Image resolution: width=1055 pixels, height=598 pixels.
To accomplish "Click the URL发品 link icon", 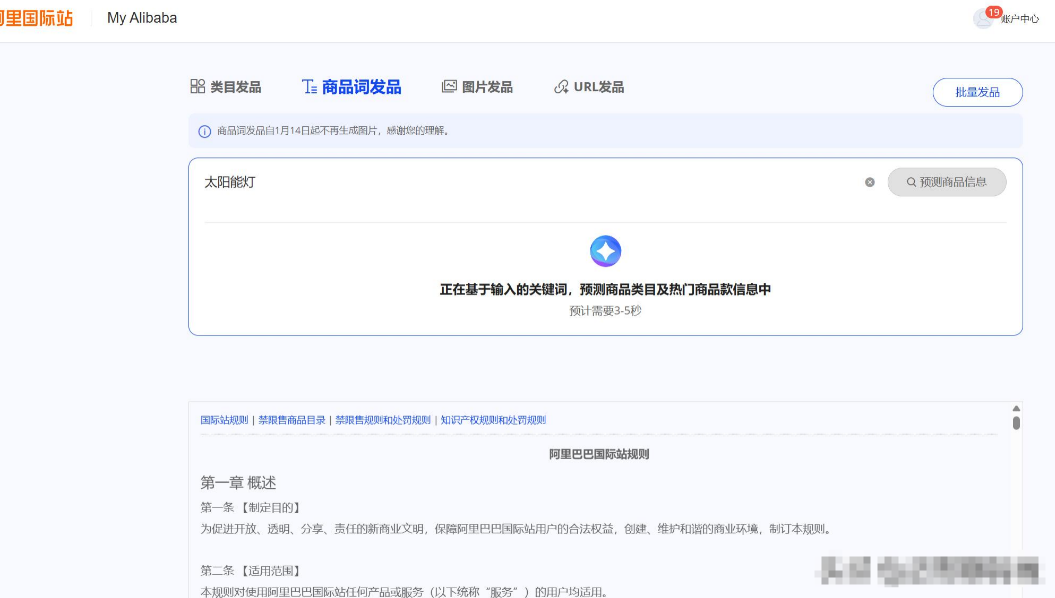I will point(561,87).
